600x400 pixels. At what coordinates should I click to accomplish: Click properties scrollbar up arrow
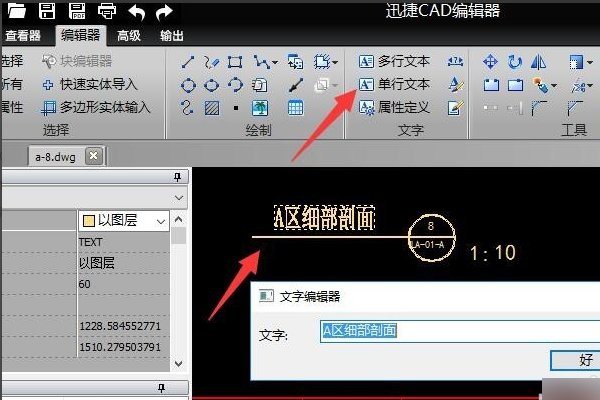coord(178,219)
